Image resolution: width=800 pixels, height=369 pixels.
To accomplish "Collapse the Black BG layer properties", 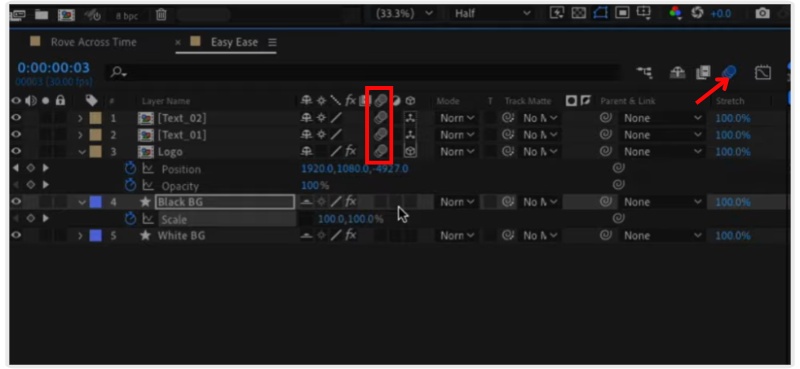I will tap(82, 202).
